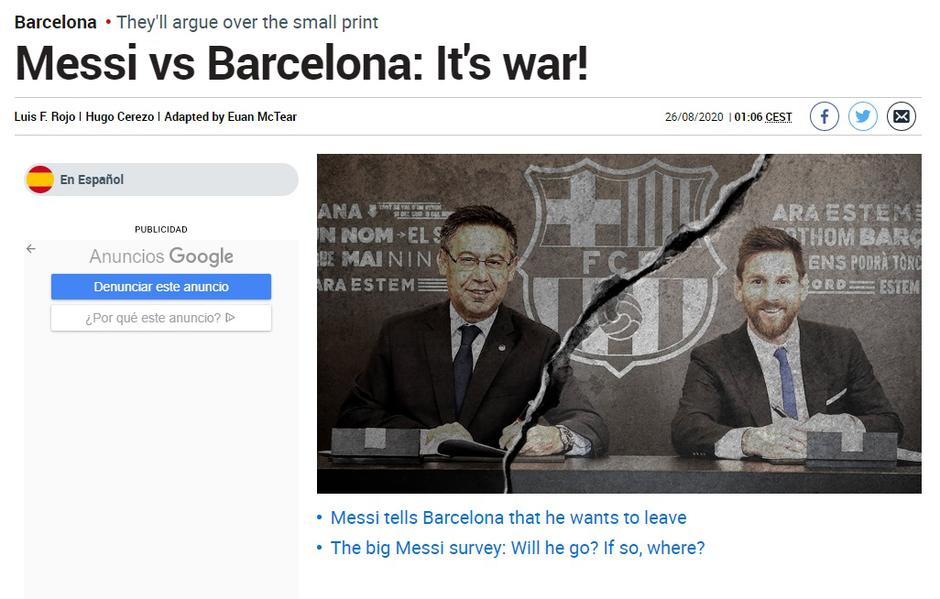Click the back arrow in ad panel
The image size is (940, 599).
(x=31, y=248)
